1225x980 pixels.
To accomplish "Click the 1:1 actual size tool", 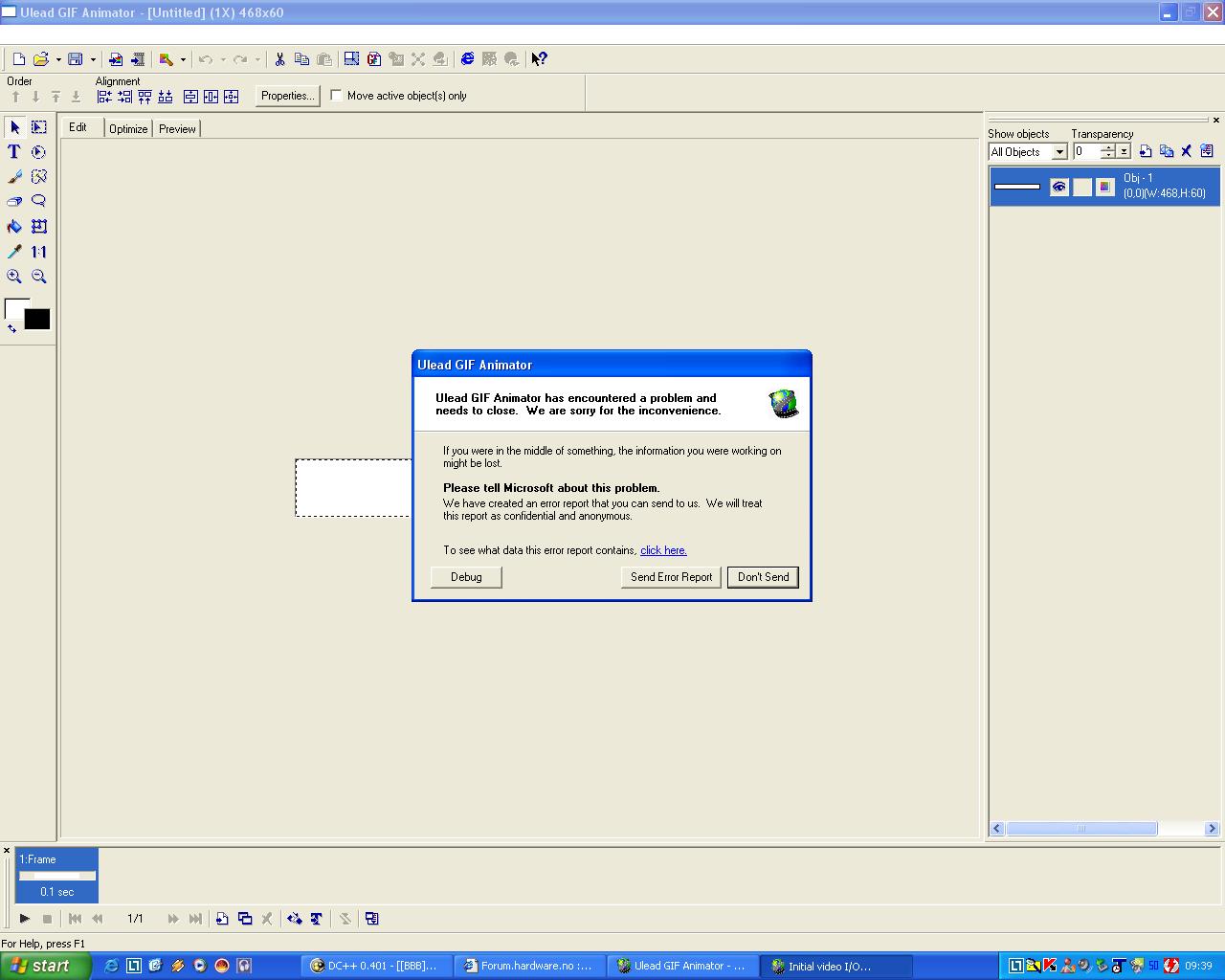I will pyautogui.click(x=39, y=252).
